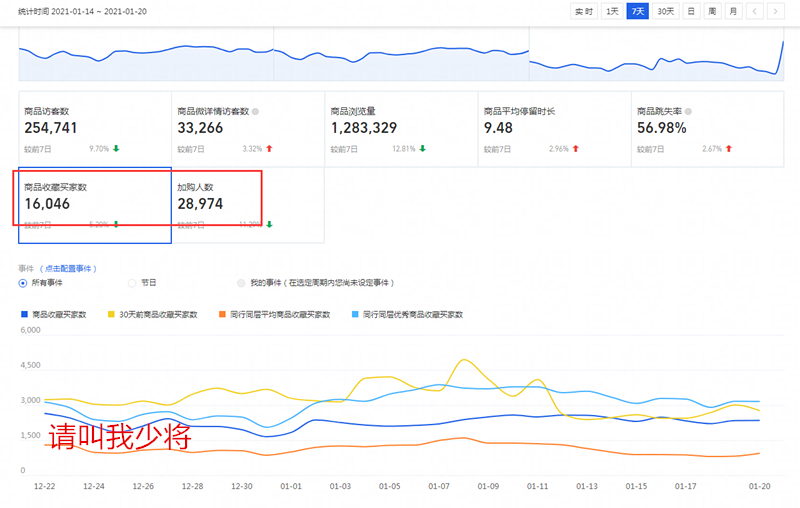The width and height of the screenshot is (800, 508).
Task: Click info icon beside 商品微详情访客数
Action: pos(255,111)
